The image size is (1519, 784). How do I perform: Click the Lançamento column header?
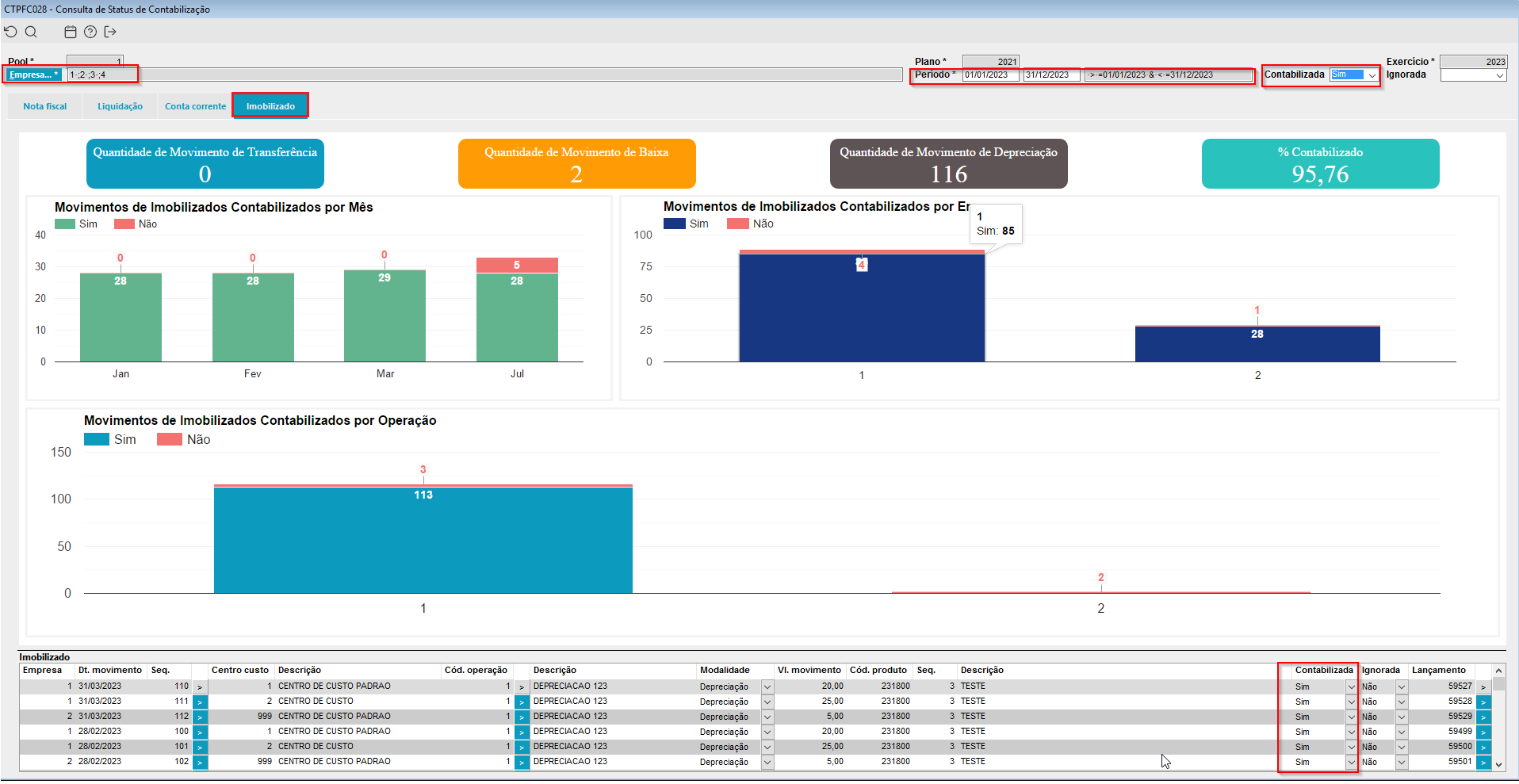coord(1439,671)
